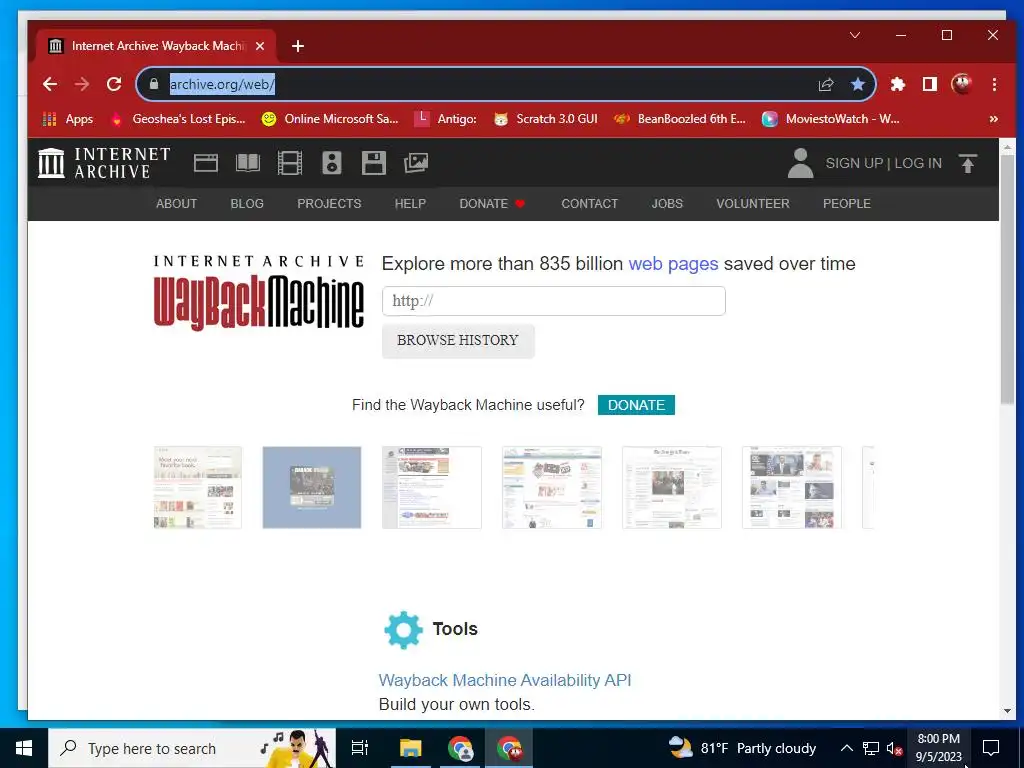Select the Internet Archive Wayback Machine tab
Image resolution: width=1024 pixels, height=768 pixels.
tap(157, 46)
